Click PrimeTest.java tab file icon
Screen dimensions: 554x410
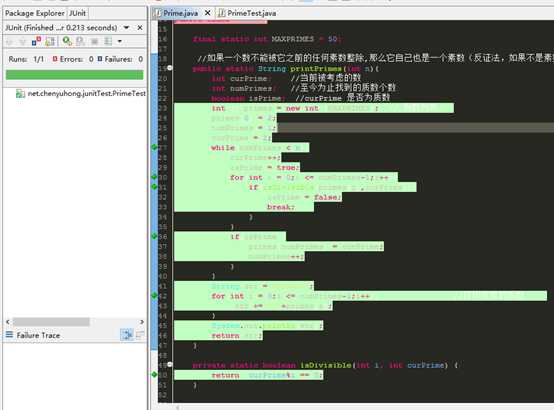coord(222,13)
